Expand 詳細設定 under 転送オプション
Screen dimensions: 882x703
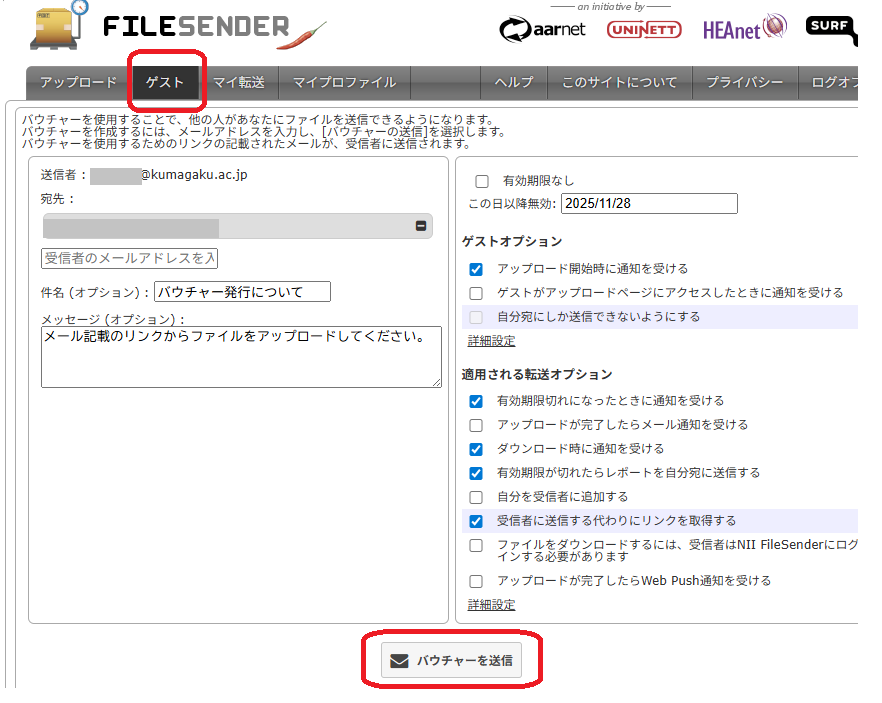pos(491,605)
